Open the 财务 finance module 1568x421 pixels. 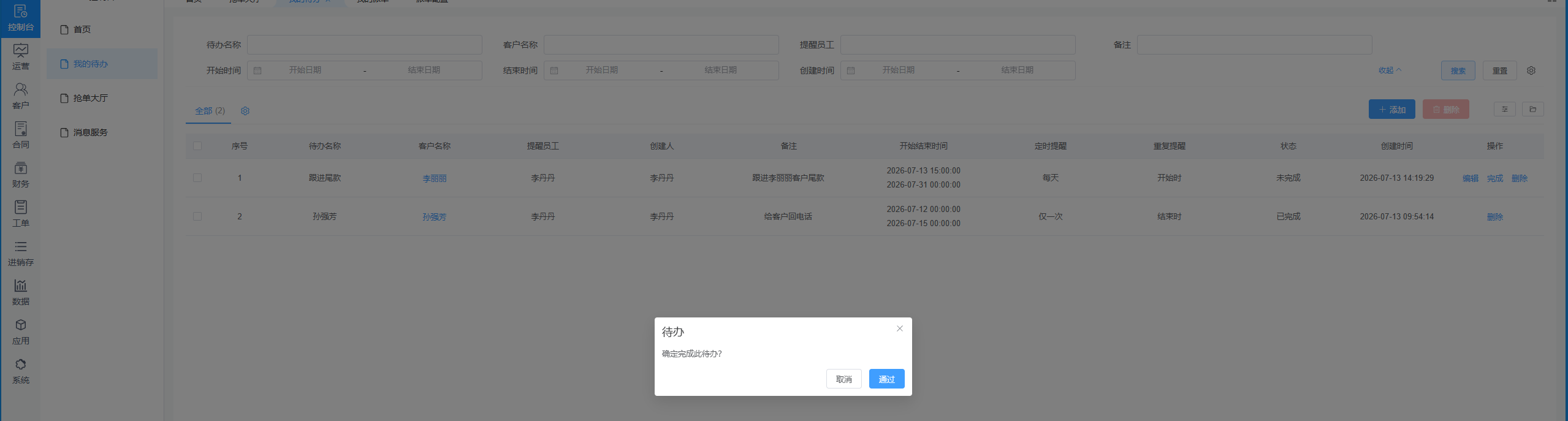pos(20,175)
